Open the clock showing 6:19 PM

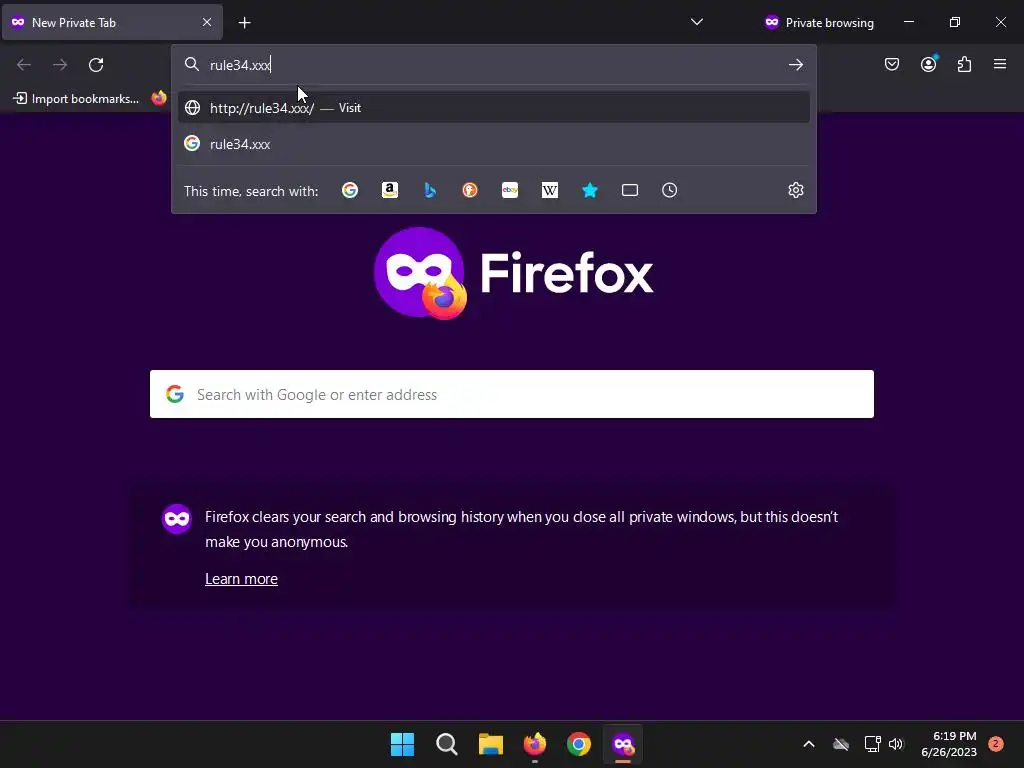[949, 744]
